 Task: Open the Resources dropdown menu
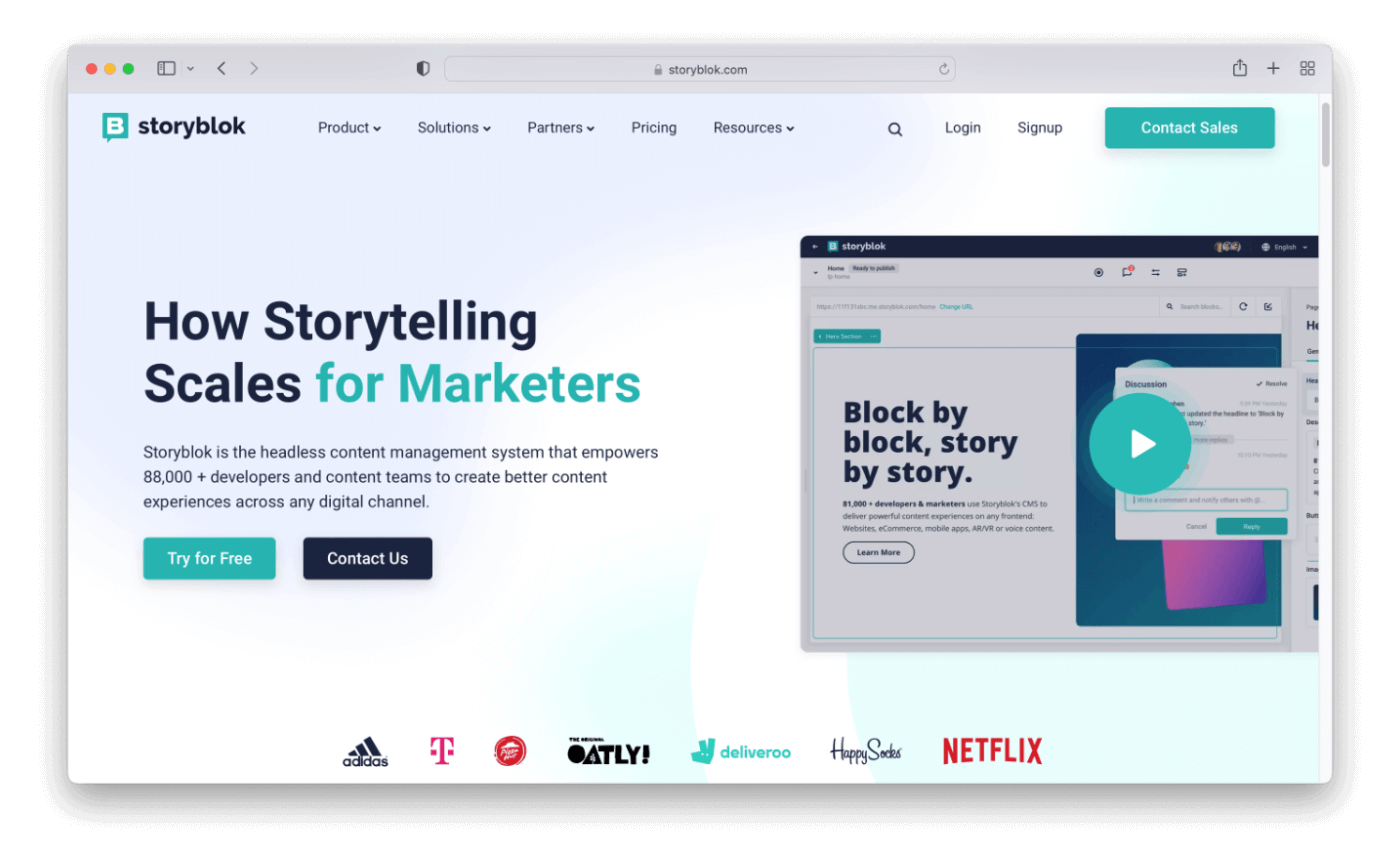(x=754, y=128)
